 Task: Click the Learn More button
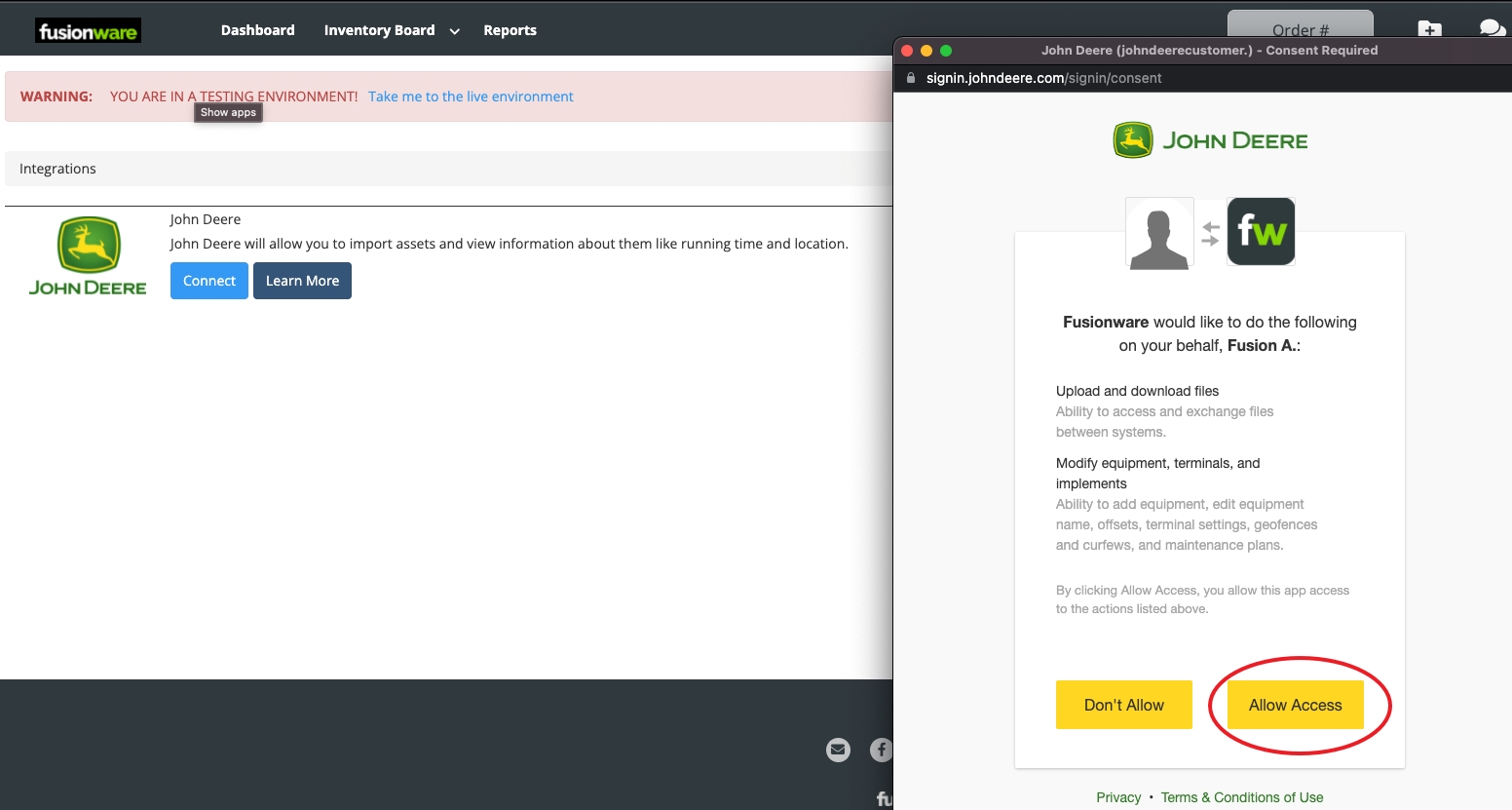coord(302,281)
